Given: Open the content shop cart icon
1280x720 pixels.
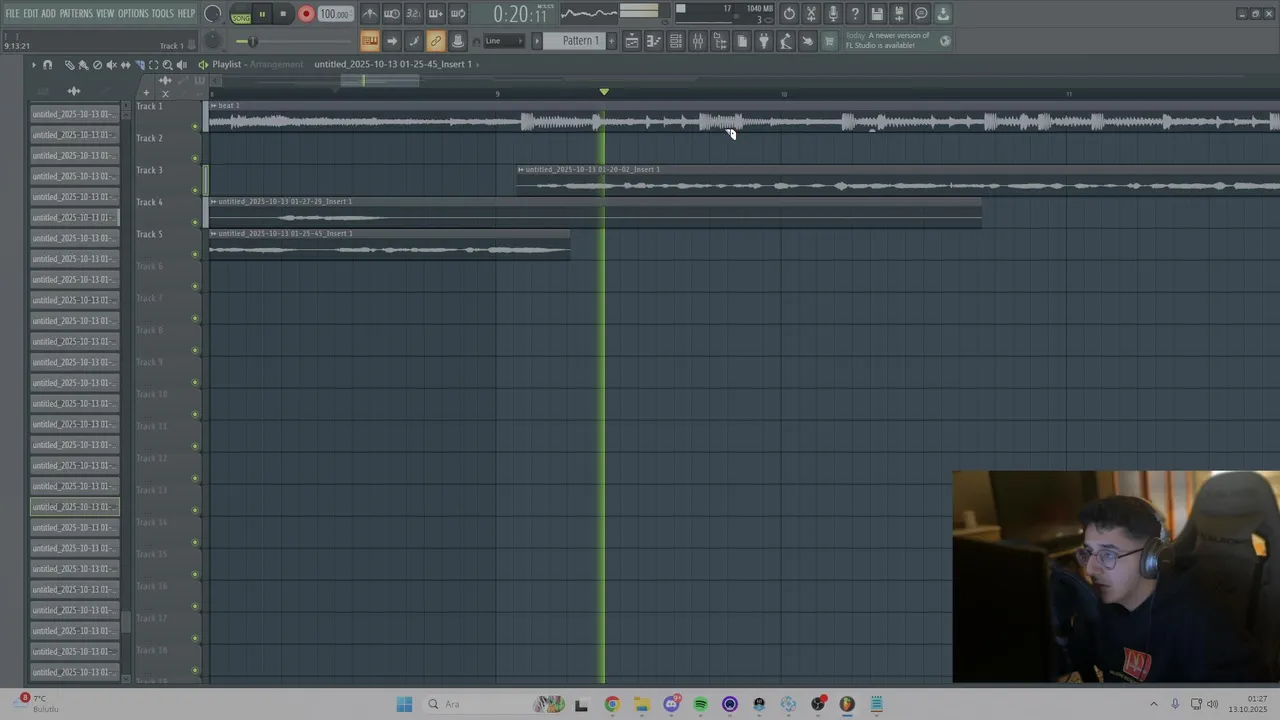Looking at the screenshot, I should [x=829, y=41].
